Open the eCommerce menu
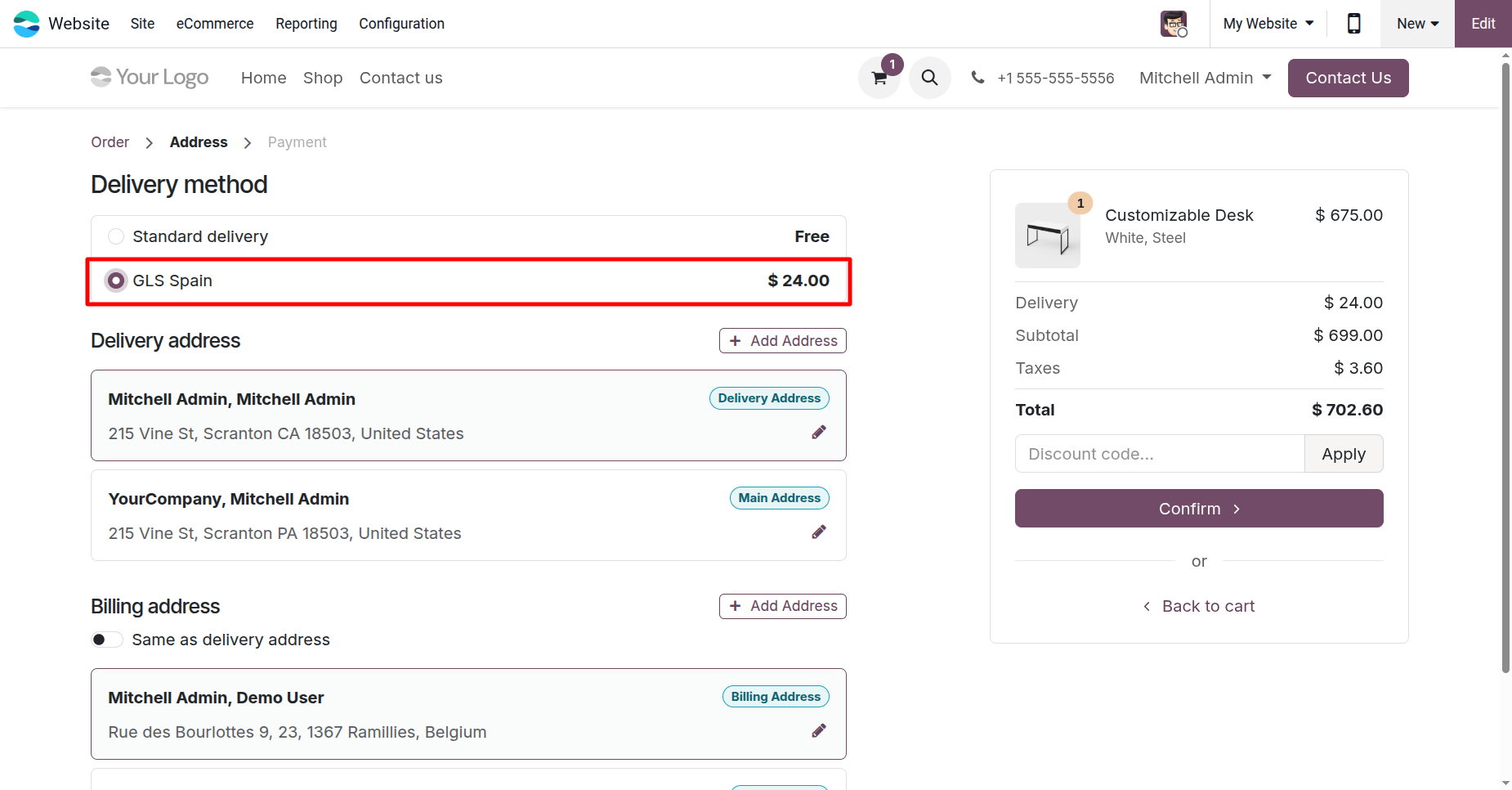1512x790 pixels. click(215, 24)
